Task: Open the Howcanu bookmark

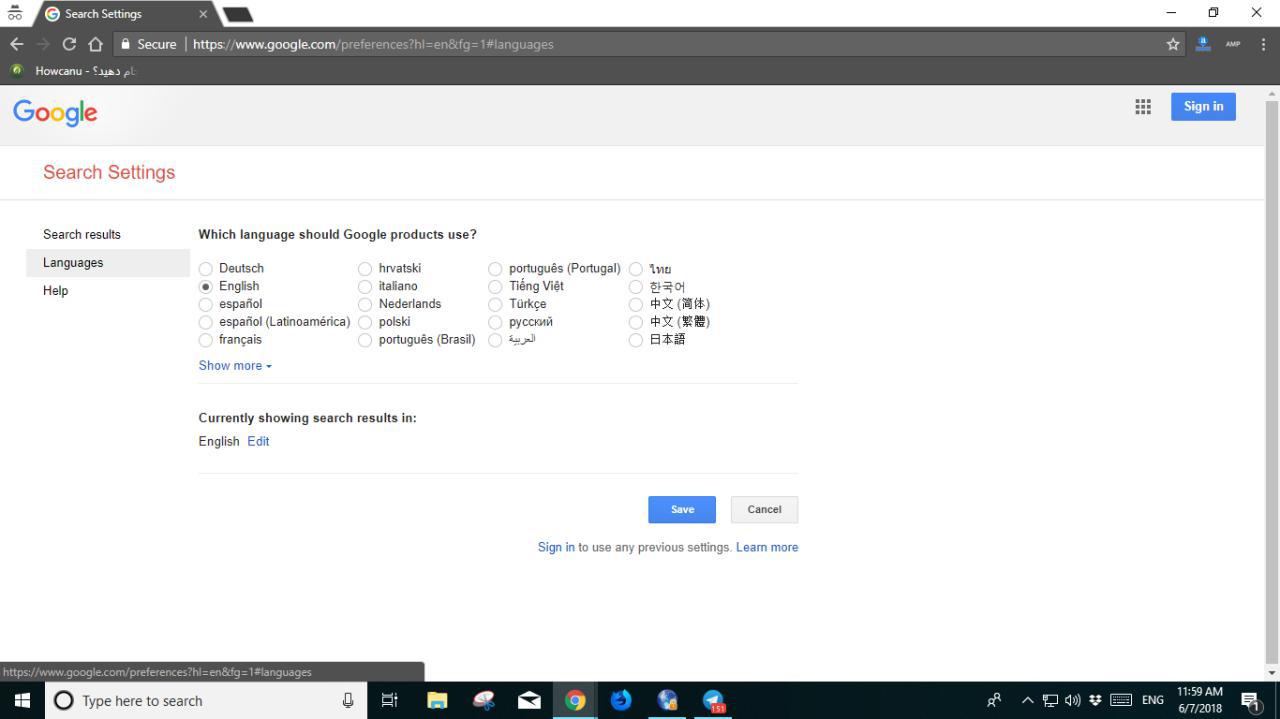Action: (72, 71)
